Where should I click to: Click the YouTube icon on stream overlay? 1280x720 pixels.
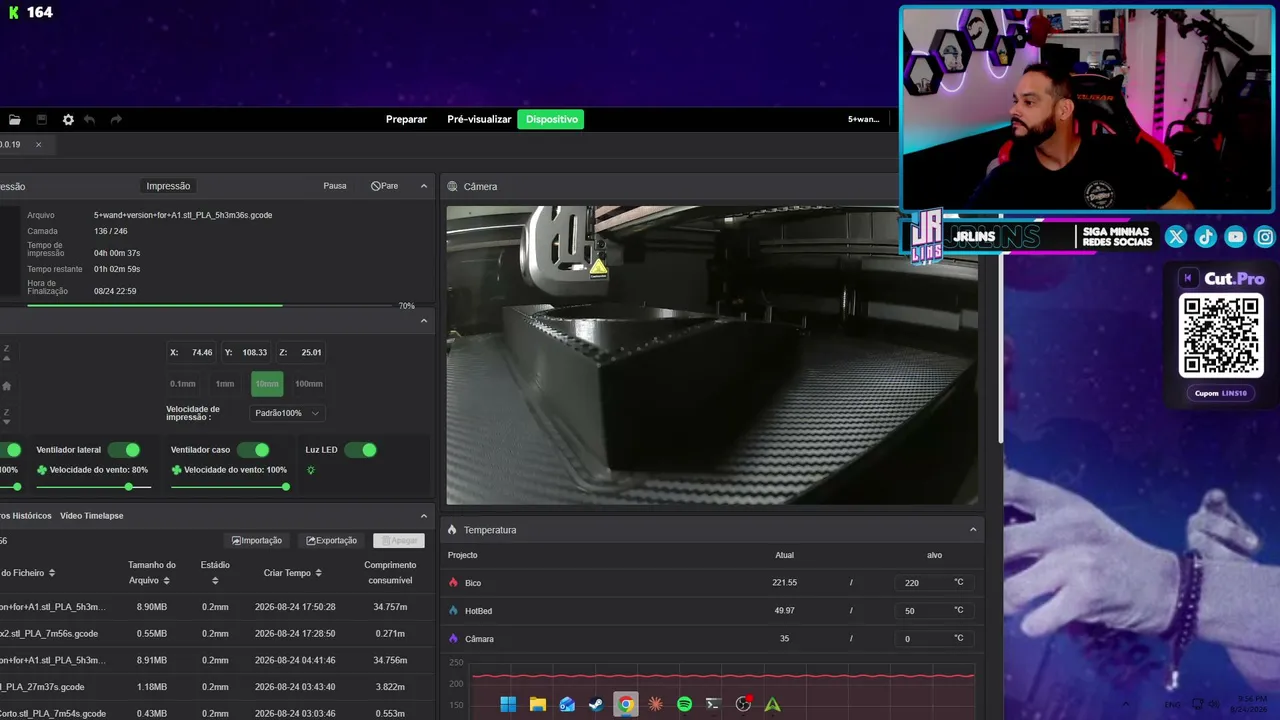1235,237
